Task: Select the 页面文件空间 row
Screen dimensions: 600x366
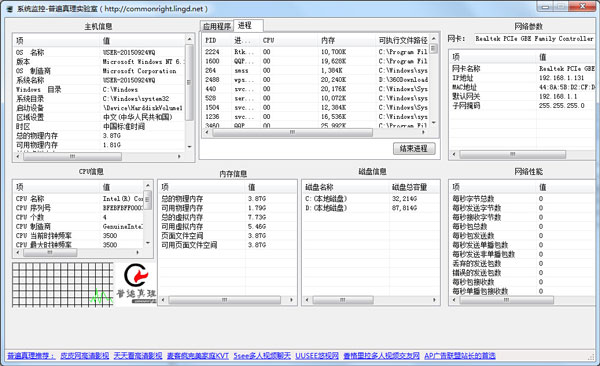Action: (x=227, y=235)
